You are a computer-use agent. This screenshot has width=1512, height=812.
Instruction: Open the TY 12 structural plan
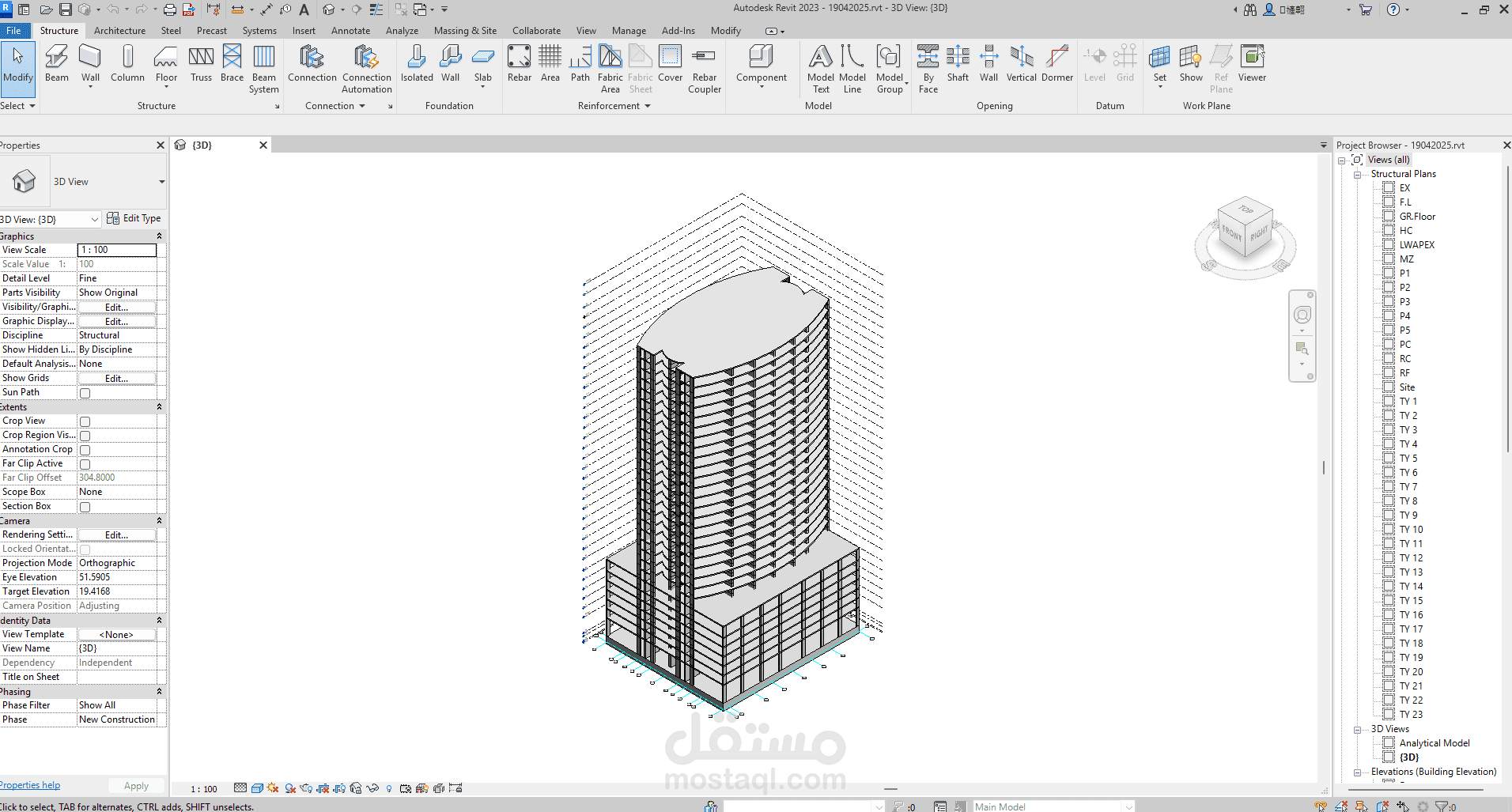coord(1411,558)
